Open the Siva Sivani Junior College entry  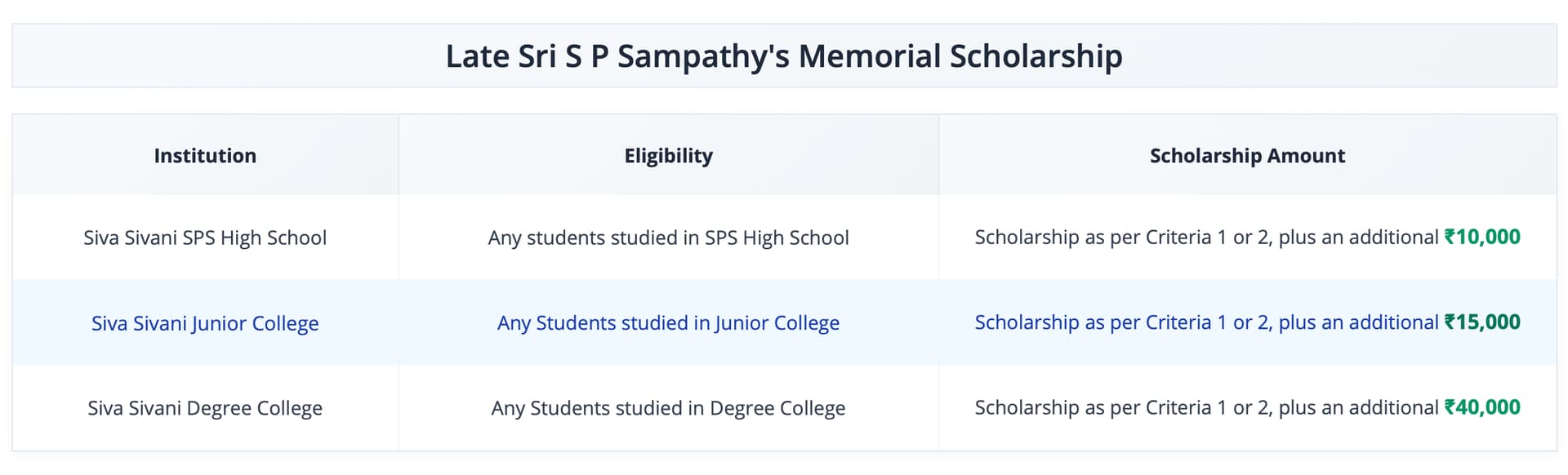205,323
